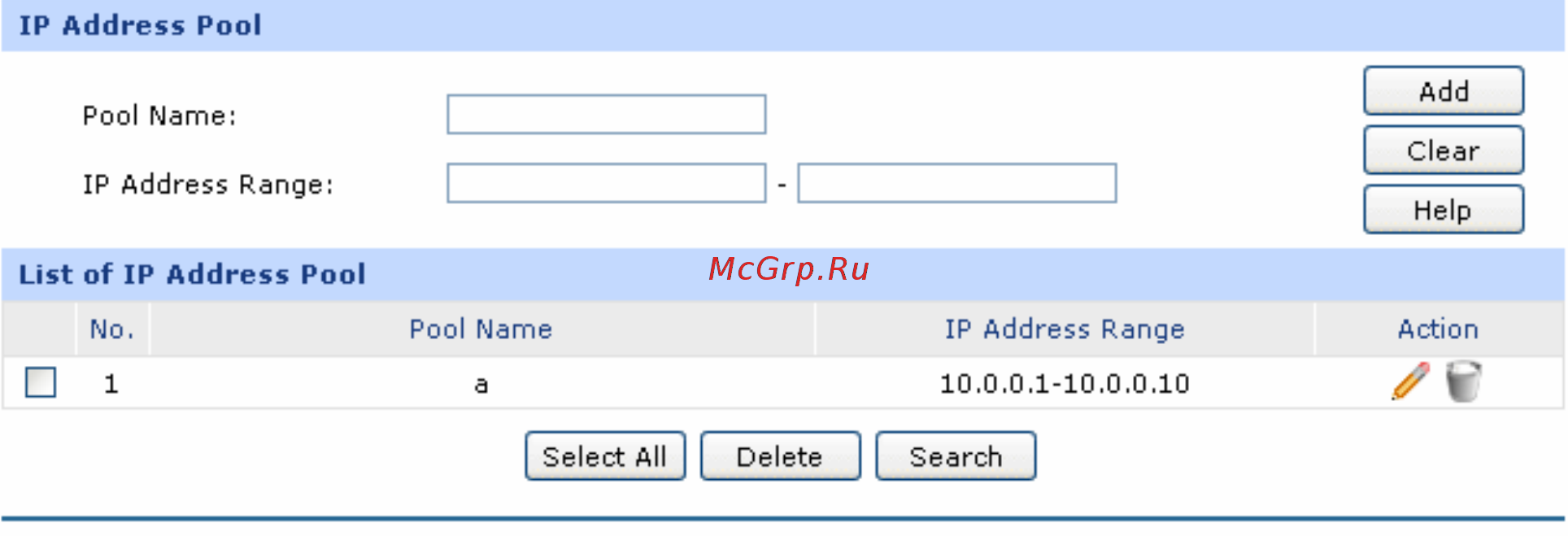Open Help for IP Address Pool

[x=1444, y=210]
